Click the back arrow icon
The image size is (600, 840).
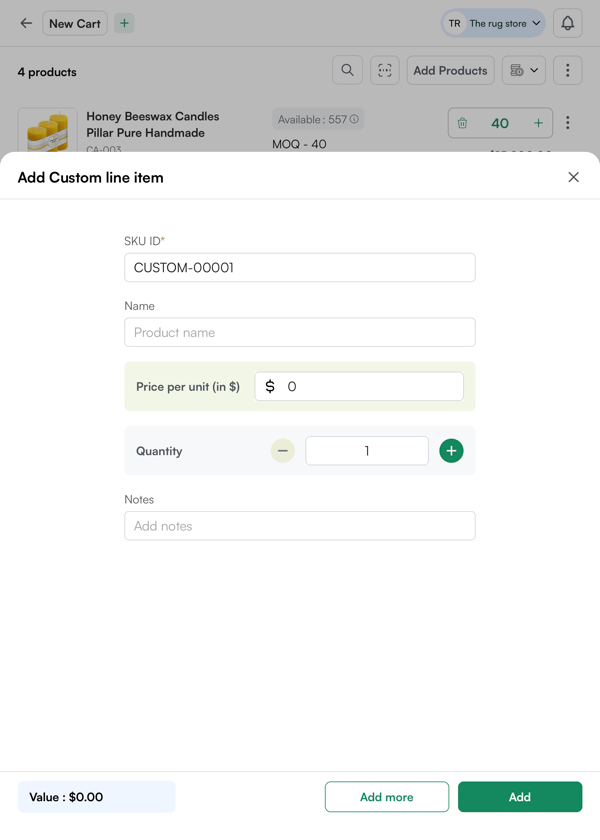click(26, 23)
